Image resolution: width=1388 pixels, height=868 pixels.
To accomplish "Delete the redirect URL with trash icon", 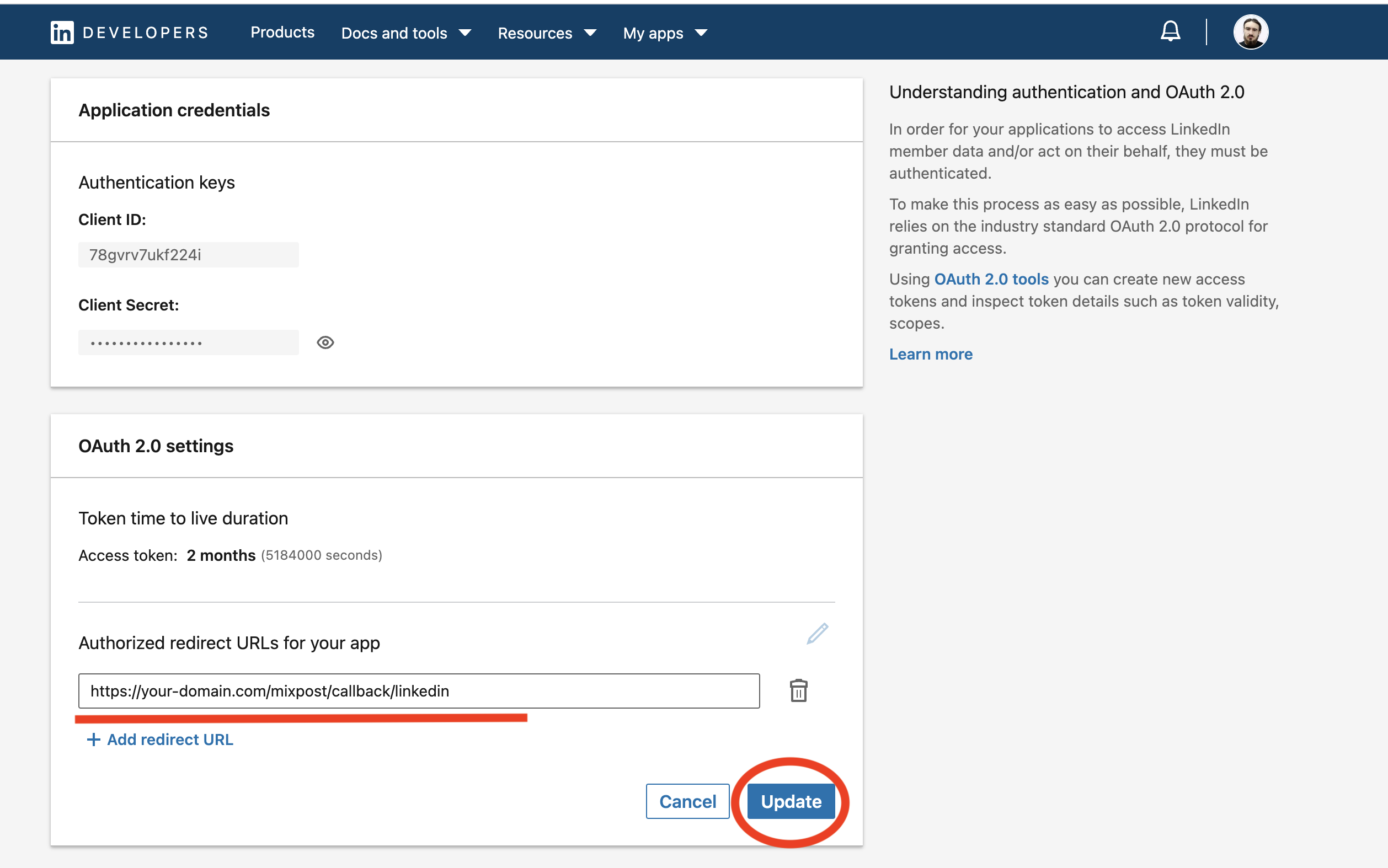I will [798, 690].
